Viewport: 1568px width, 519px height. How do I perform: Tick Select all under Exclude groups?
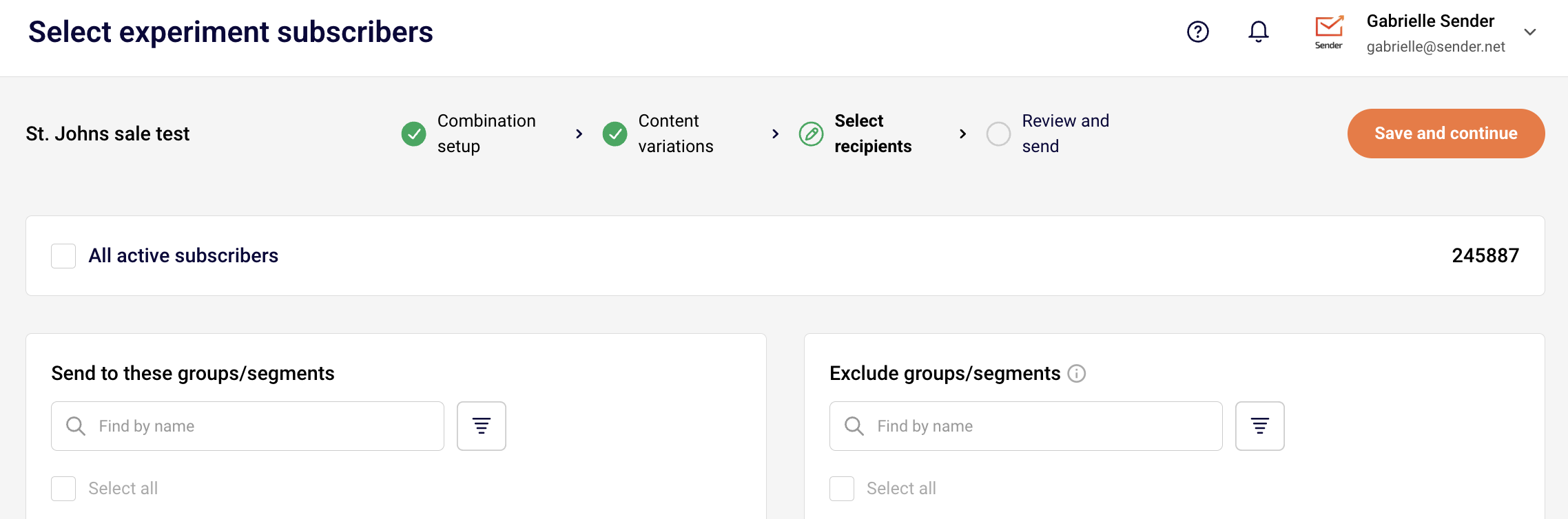click(x=842, y=489)
